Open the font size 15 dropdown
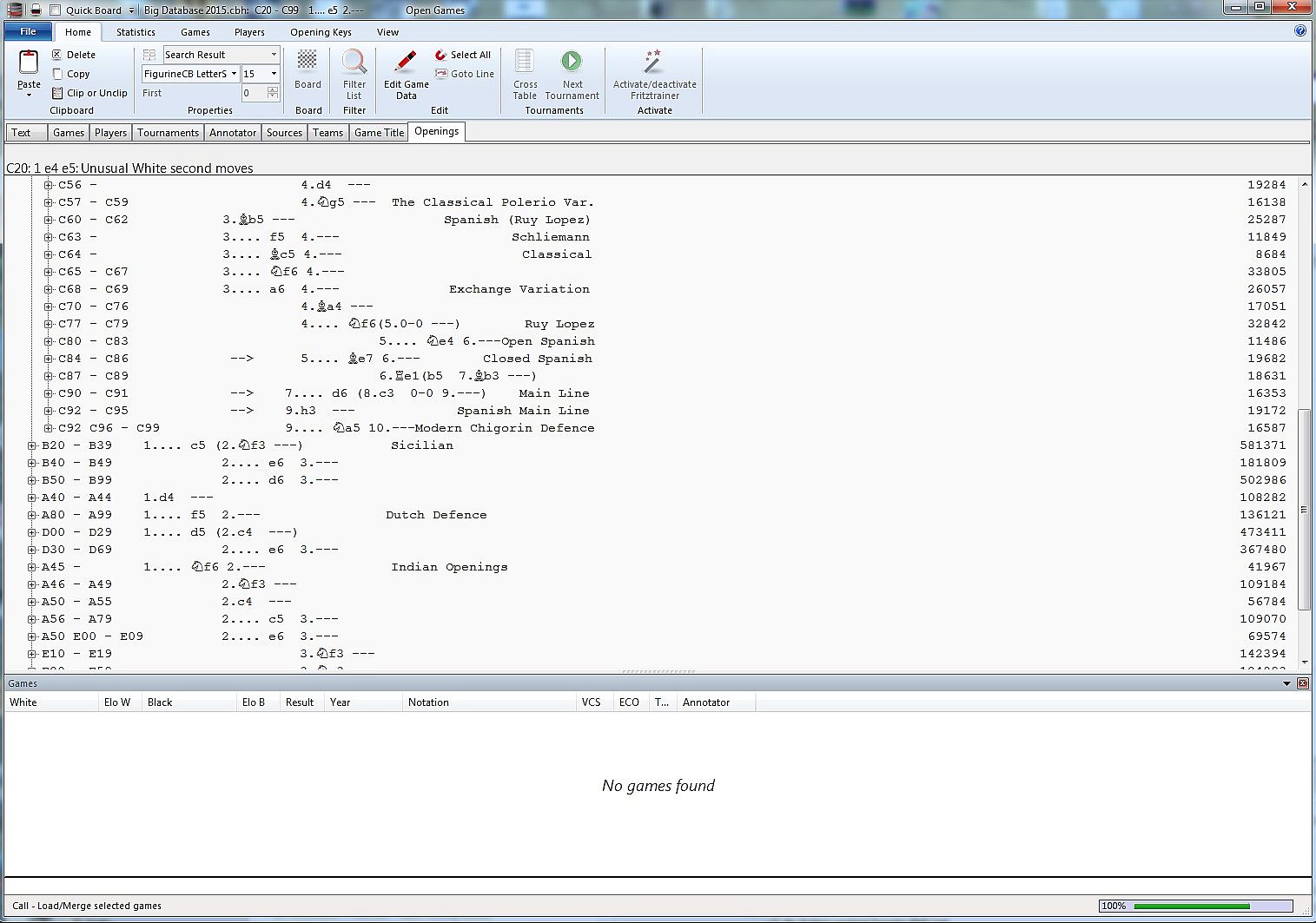This screenshot has width=1316, height=923. tap(274, 74)
